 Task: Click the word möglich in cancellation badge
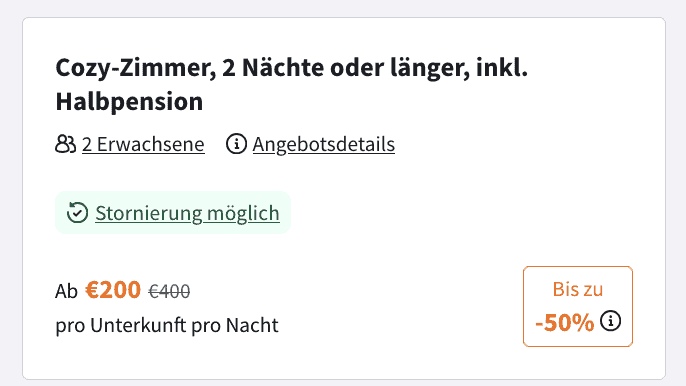[x=243, y=213]
